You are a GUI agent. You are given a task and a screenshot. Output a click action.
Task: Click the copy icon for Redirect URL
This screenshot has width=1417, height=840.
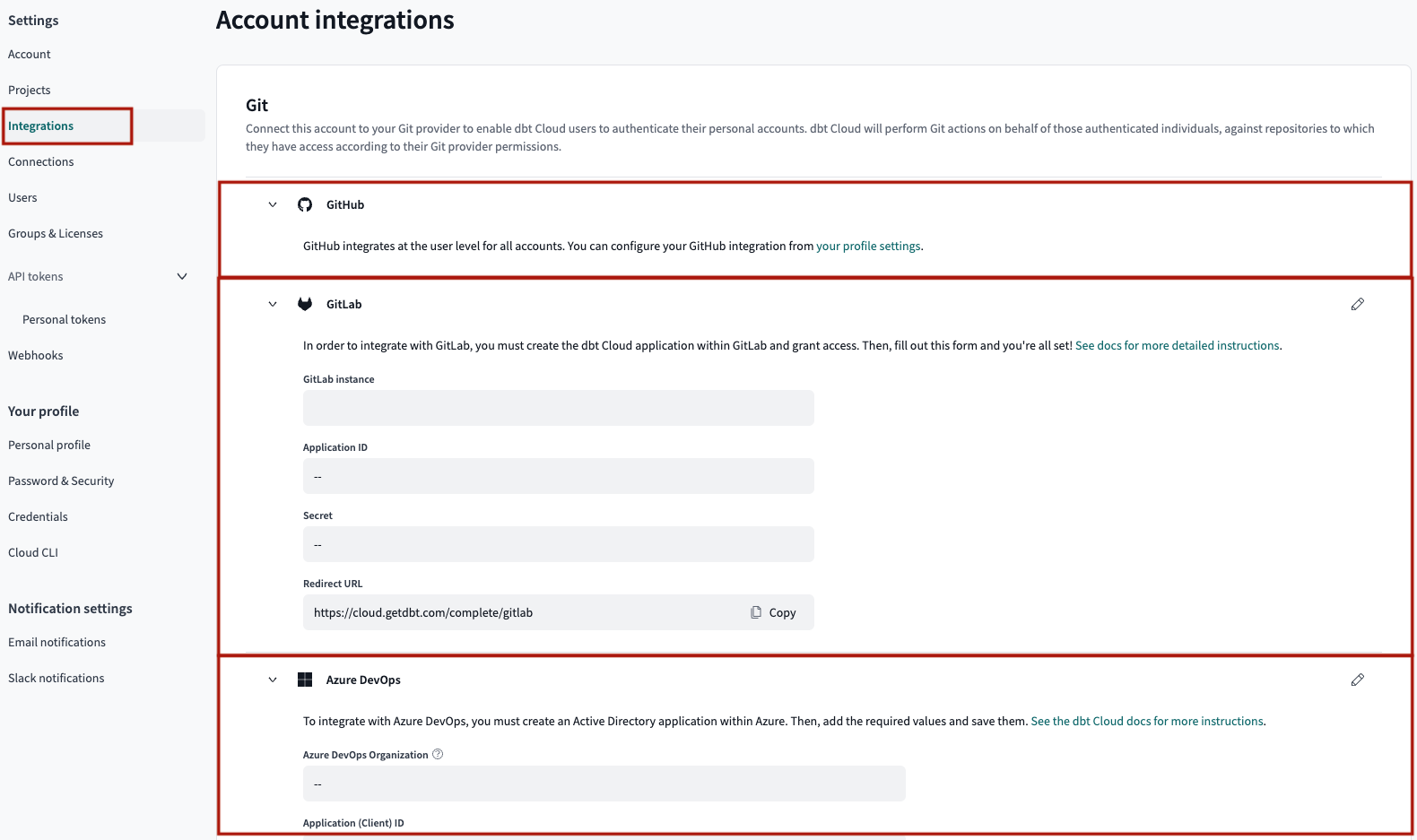(x=756, y=613)
